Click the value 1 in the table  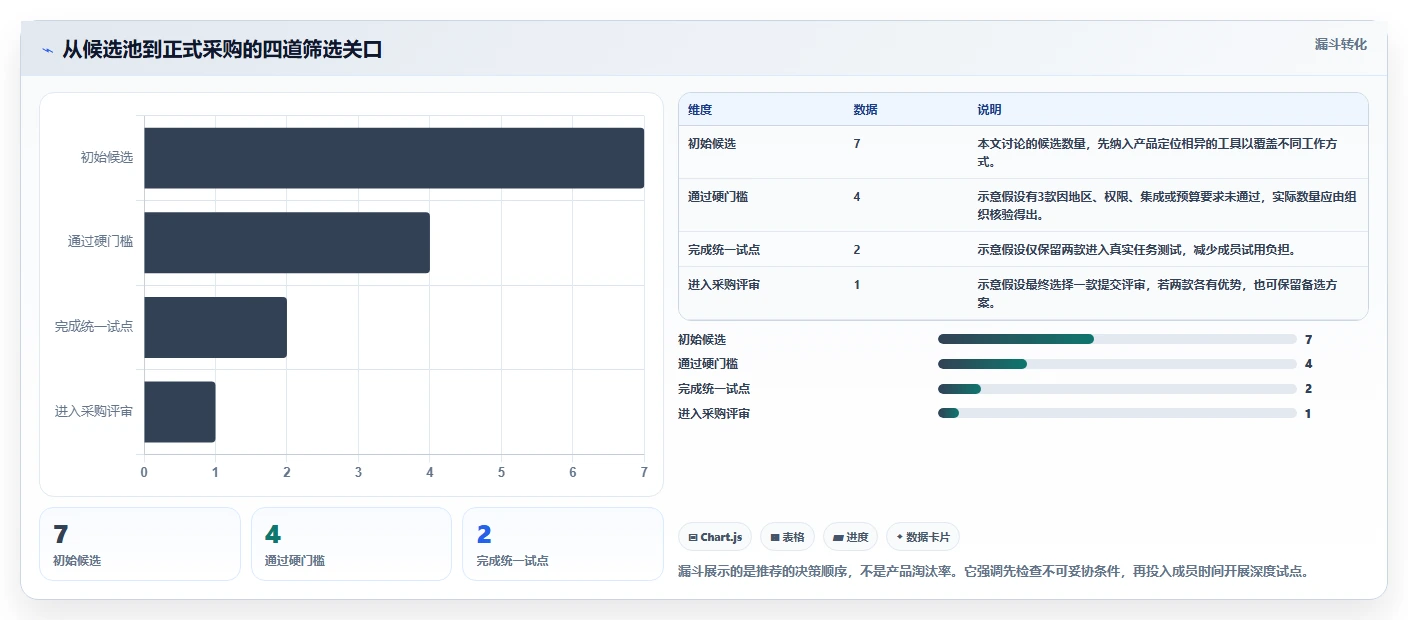(x=857, y=284)
